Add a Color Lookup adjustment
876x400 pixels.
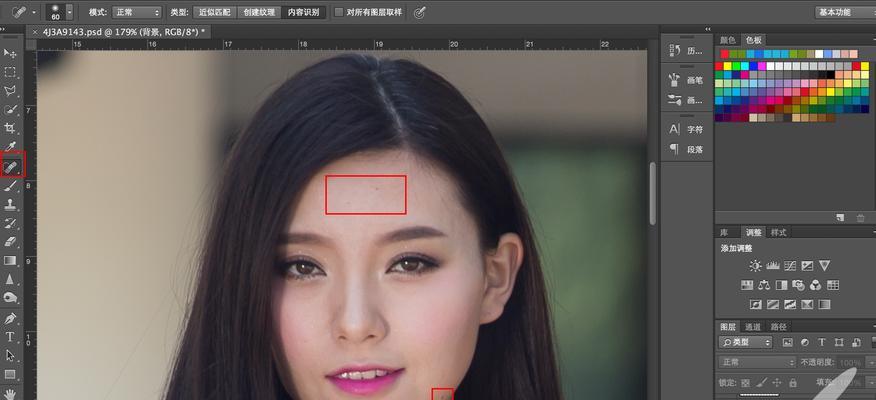[x=833, y=285]
